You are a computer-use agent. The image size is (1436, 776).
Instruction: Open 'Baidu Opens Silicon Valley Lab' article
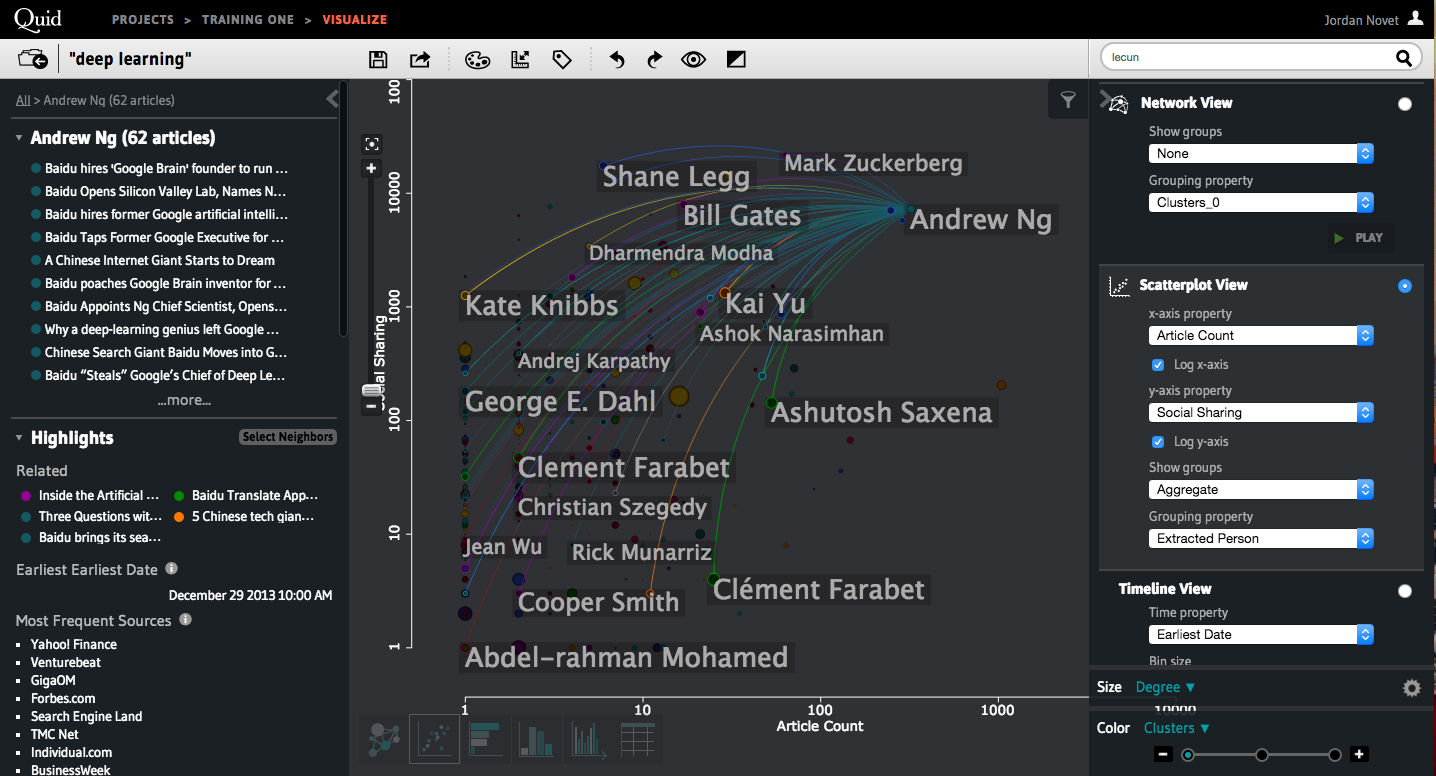point(166,191)
